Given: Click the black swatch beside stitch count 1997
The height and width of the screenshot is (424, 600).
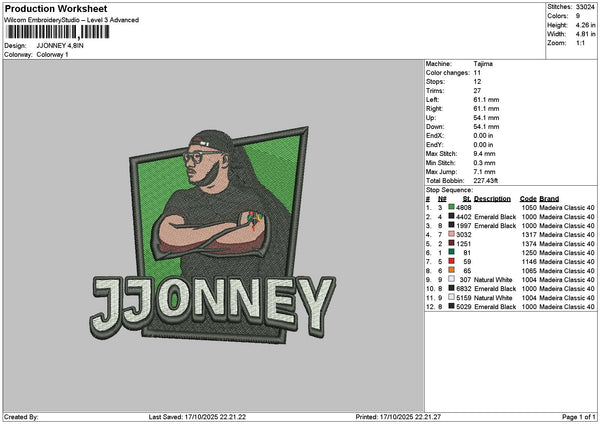Looking at the screenshot, I should (452, 225).
